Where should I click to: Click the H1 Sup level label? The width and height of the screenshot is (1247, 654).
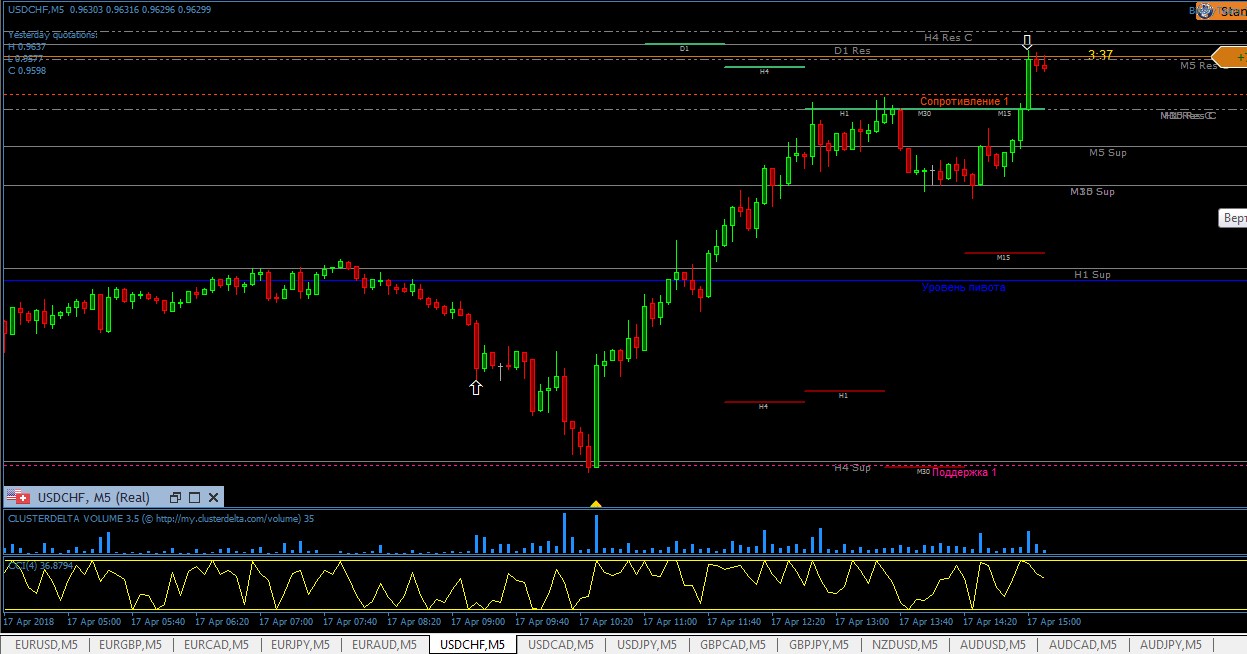tap(1092, 274)
